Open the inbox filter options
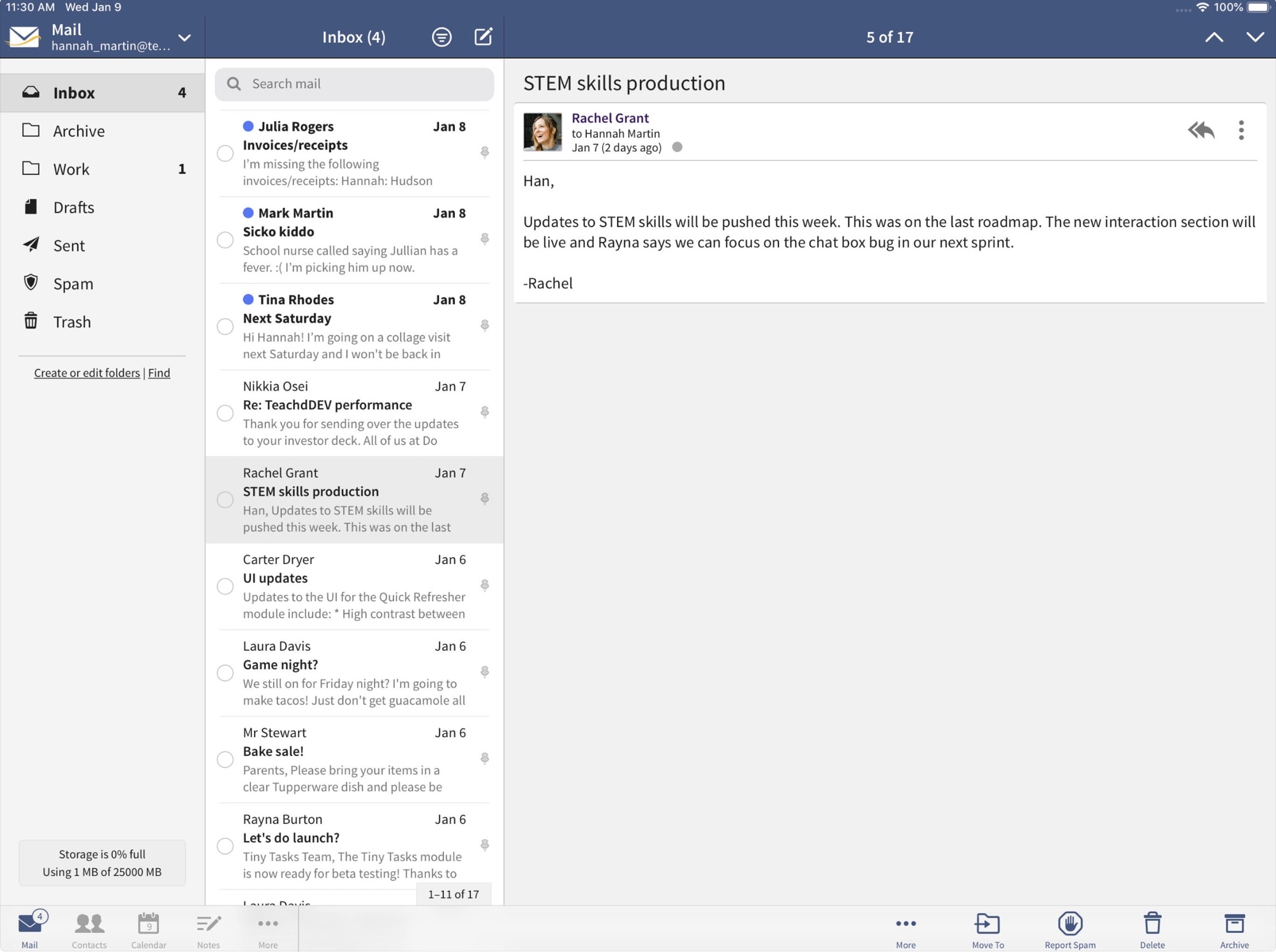Viewport: 1276px width, 952px height. (441, 36)
